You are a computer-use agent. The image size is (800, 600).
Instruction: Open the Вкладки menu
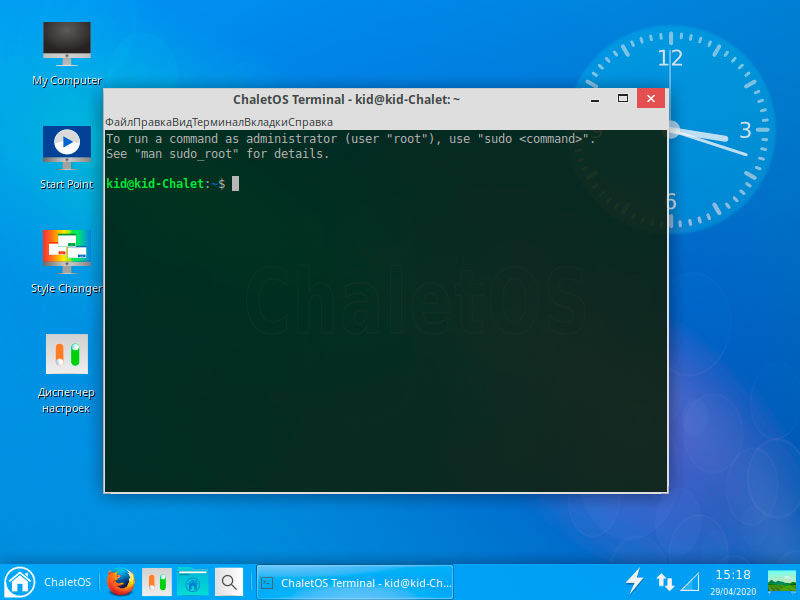265,121
